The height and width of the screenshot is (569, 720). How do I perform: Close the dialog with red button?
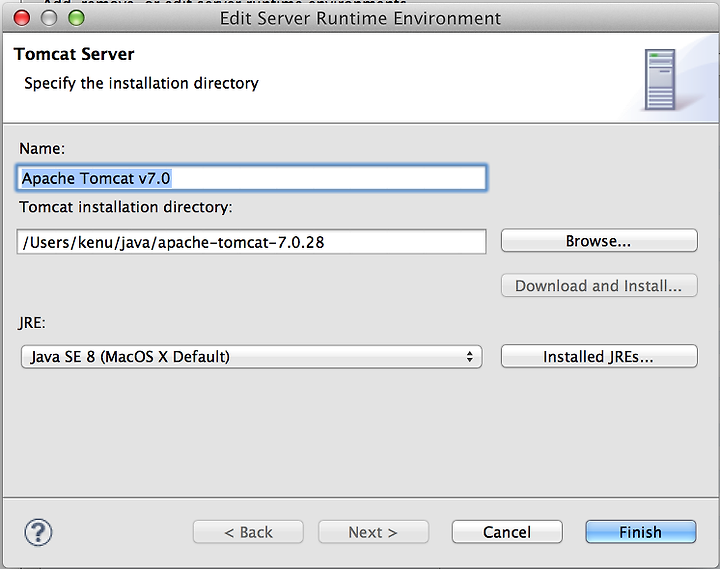(22, 18)
